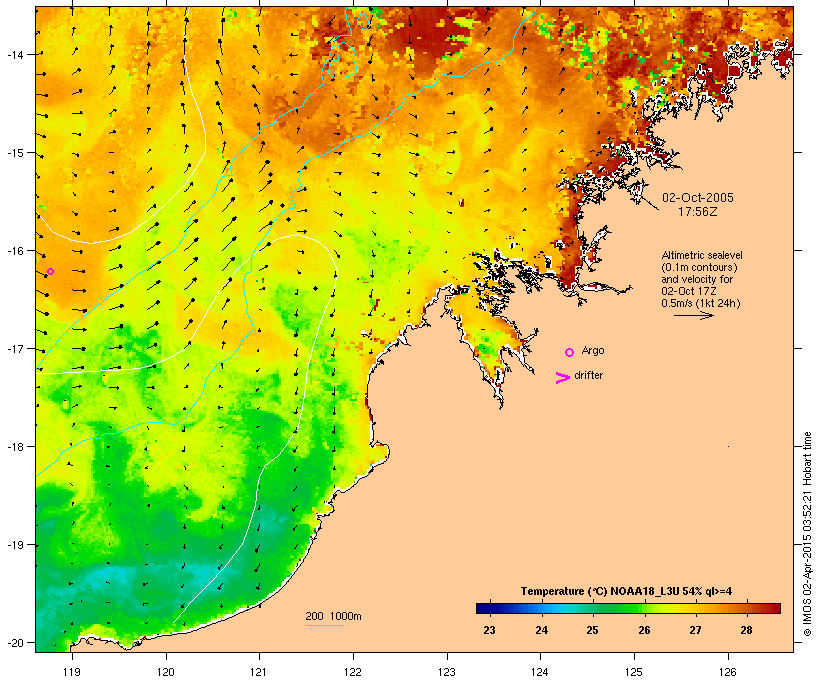
Task: Click the latitude label '-15'
Action: tap(14, 153)
